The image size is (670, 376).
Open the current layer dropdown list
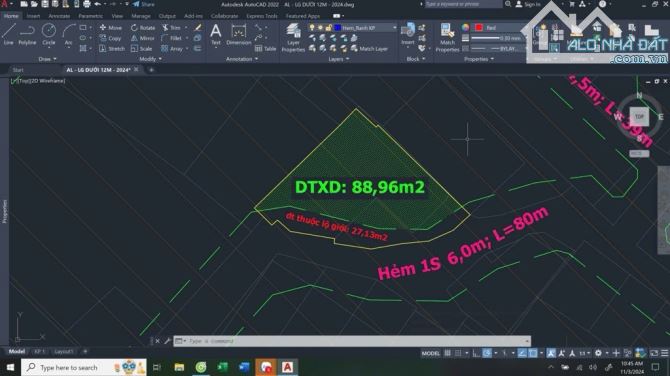[394, 27]
